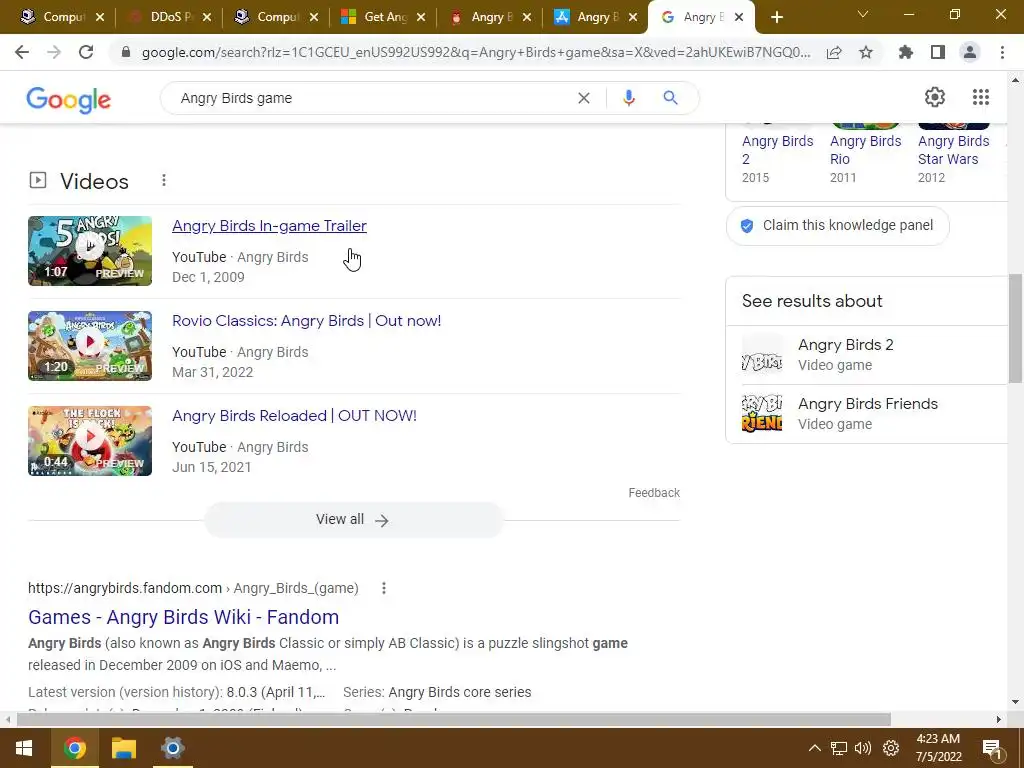
Task: Click the horizontal scrollbar
Action: pyautogui.click(x=454, y=720)
